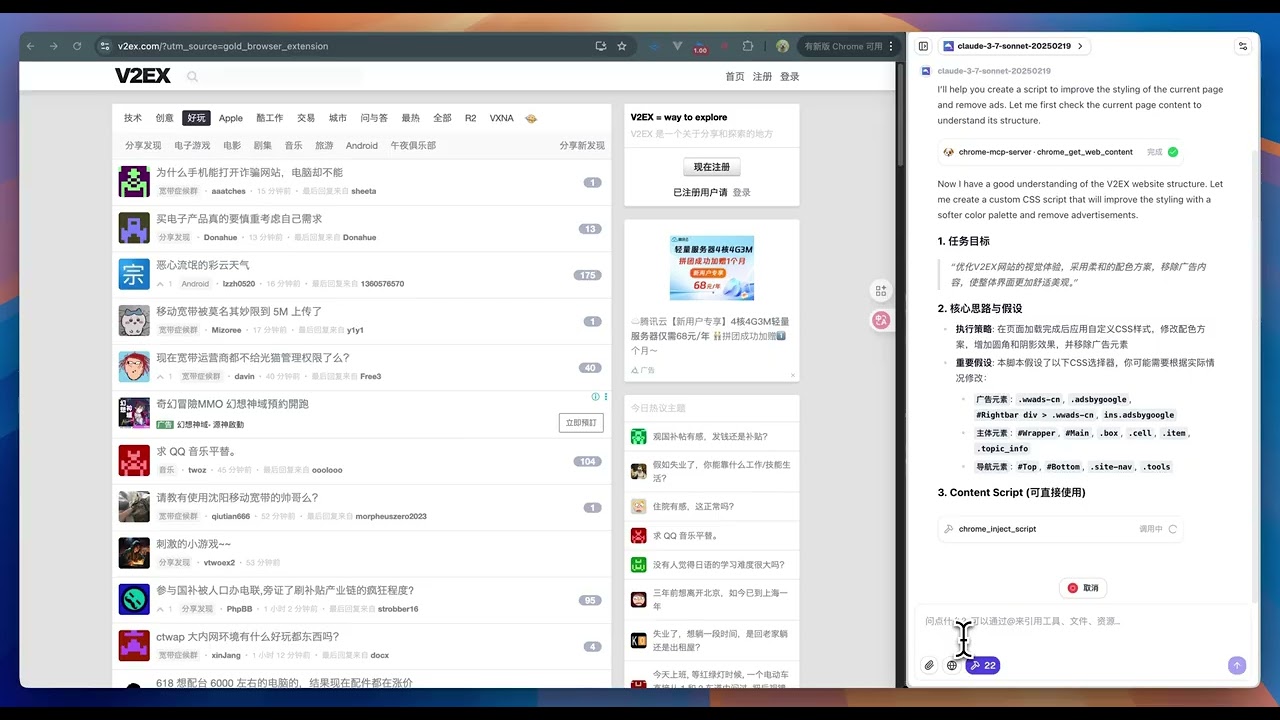This screenshot has width=1280, height=720.
Task: Expand the chrome_get_web_content tool call
Action: click(1060, 152)
